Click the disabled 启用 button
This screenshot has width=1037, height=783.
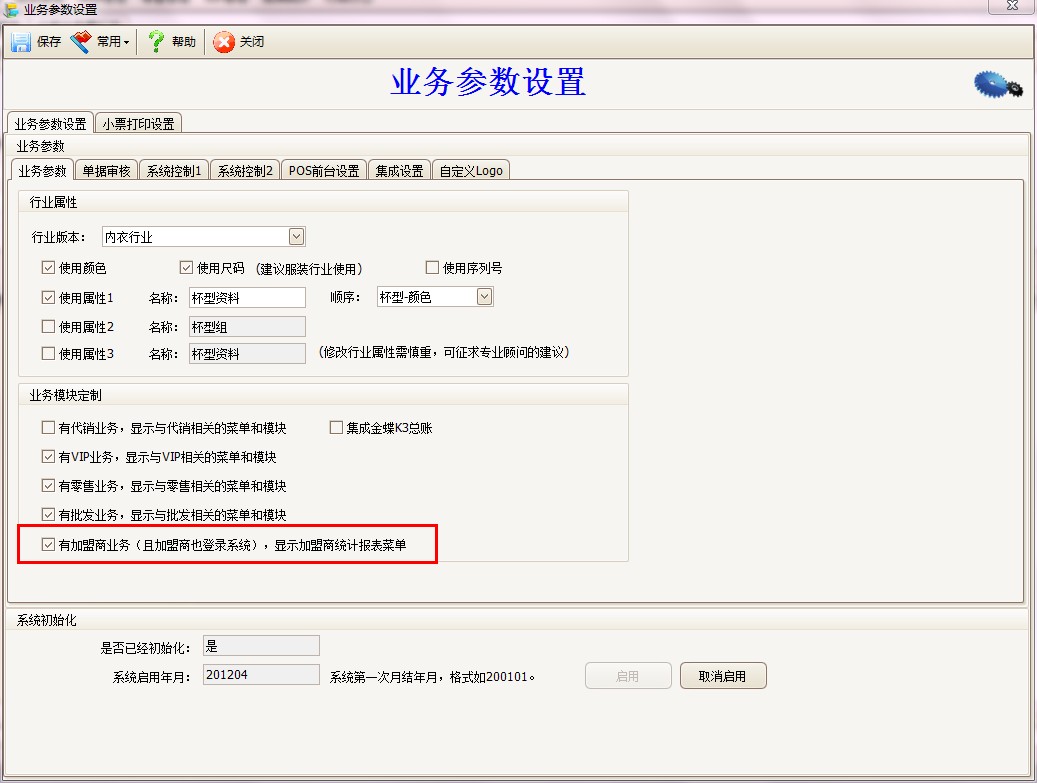(628, 675)
